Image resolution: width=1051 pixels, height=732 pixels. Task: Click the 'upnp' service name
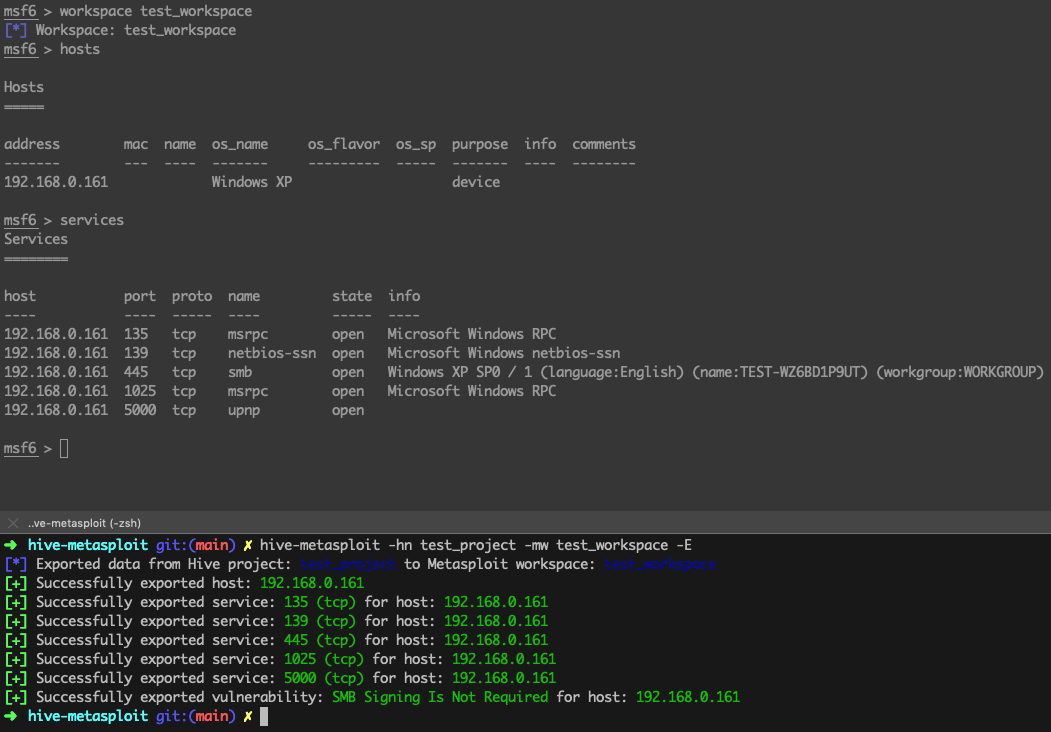click(x=244, y=410)
